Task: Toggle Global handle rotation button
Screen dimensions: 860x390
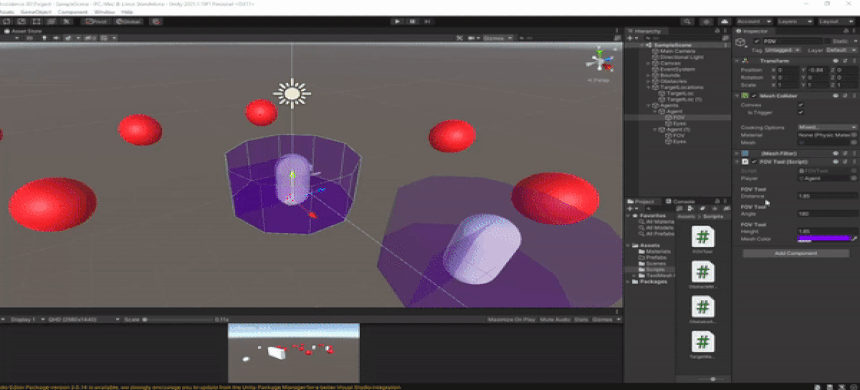Action: tap(128, 21)
